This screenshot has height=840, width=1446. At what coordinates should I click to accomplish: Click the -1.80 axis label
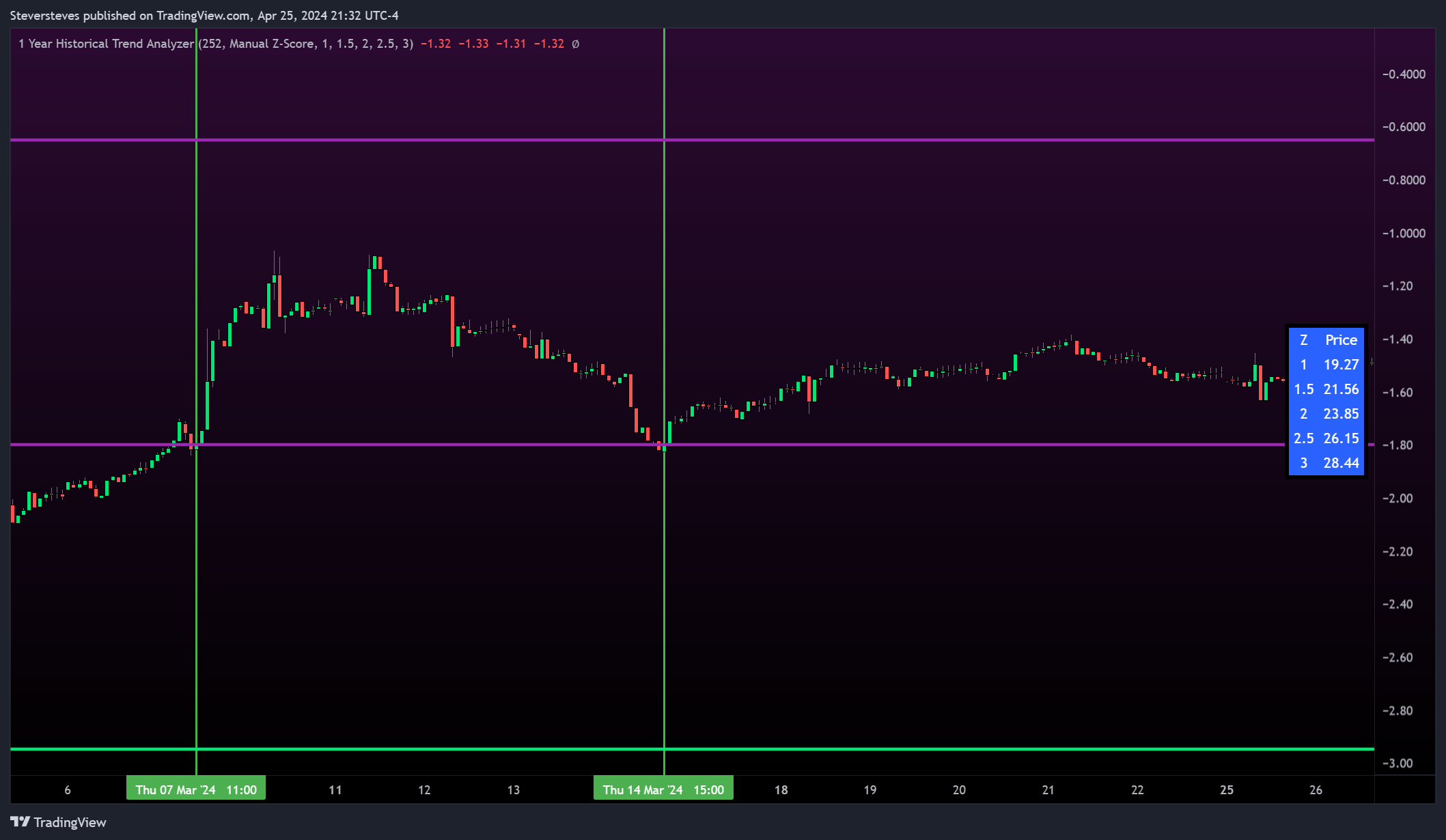pos(1398,445)
